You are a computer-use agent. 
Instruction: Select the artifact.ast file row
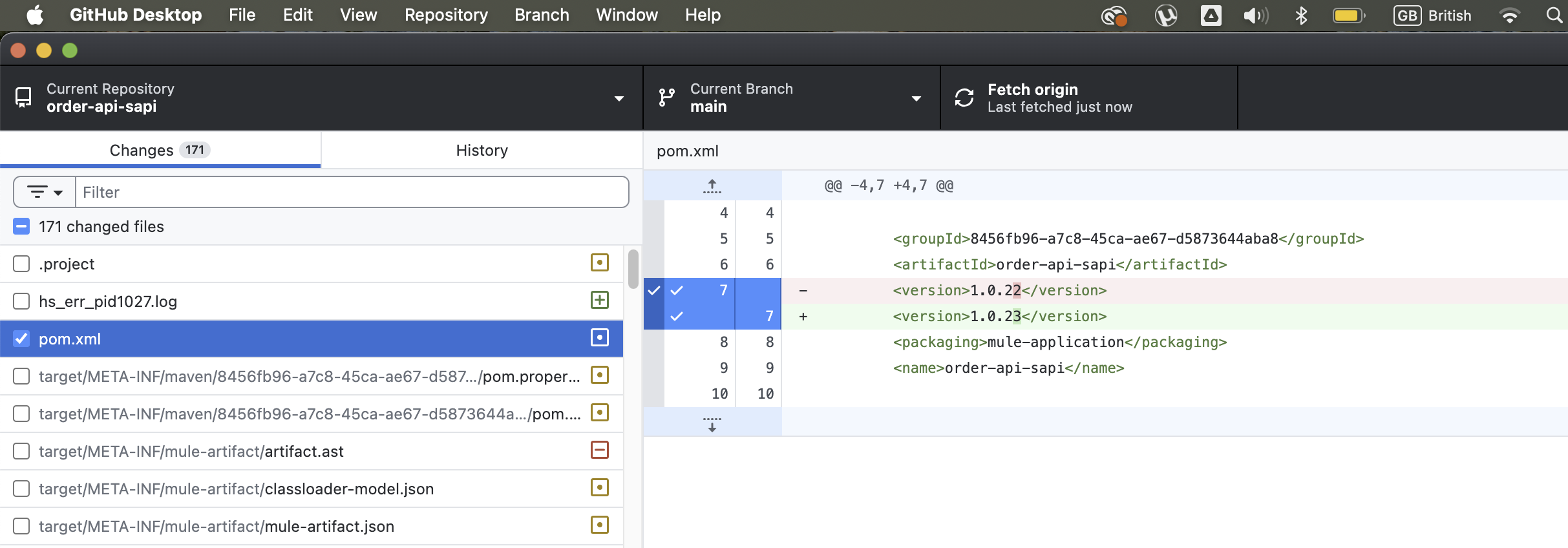[x=312, y=451]
